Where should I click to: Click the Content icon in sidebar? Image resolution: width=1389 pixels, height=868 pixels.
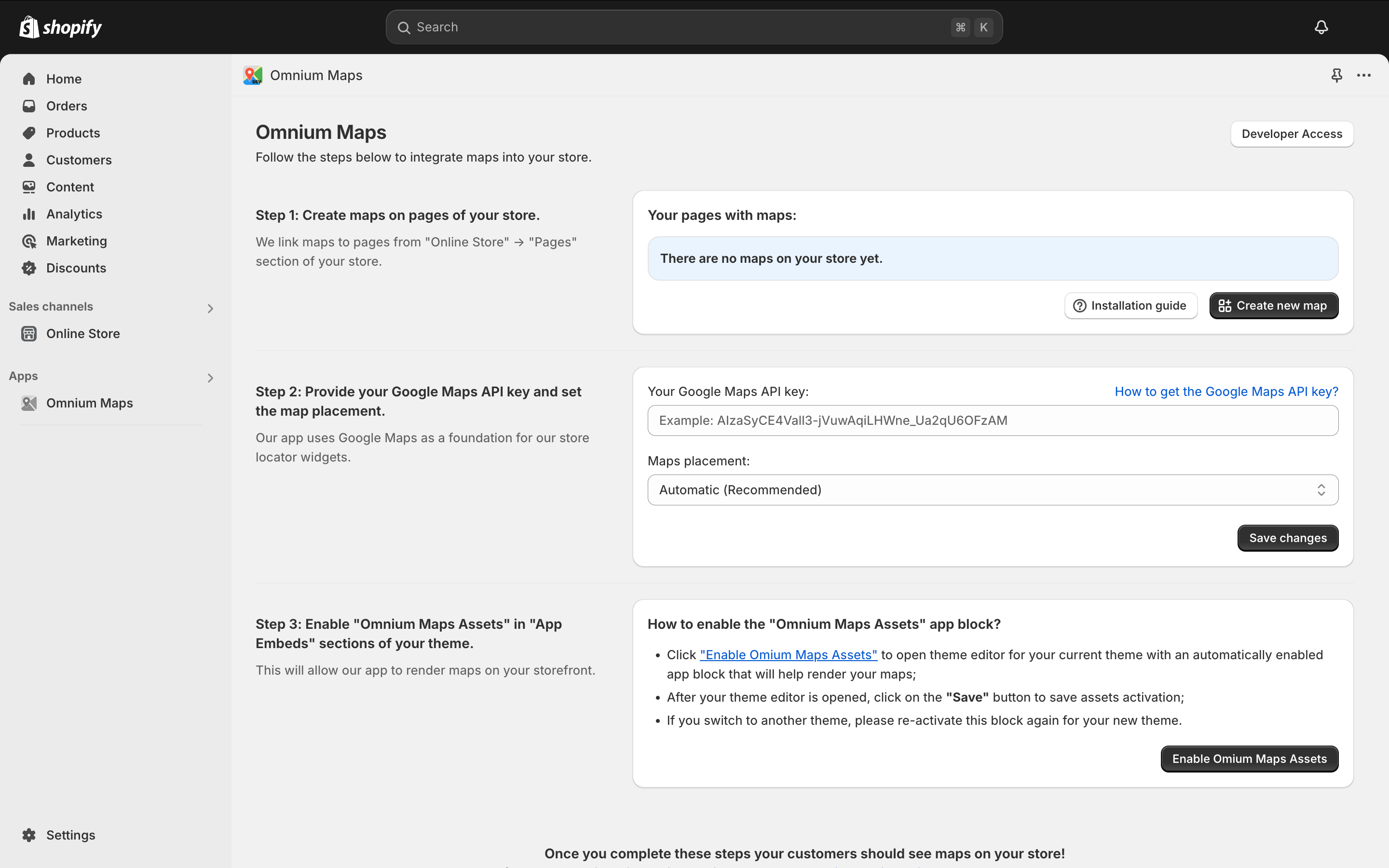coord(29,187)
